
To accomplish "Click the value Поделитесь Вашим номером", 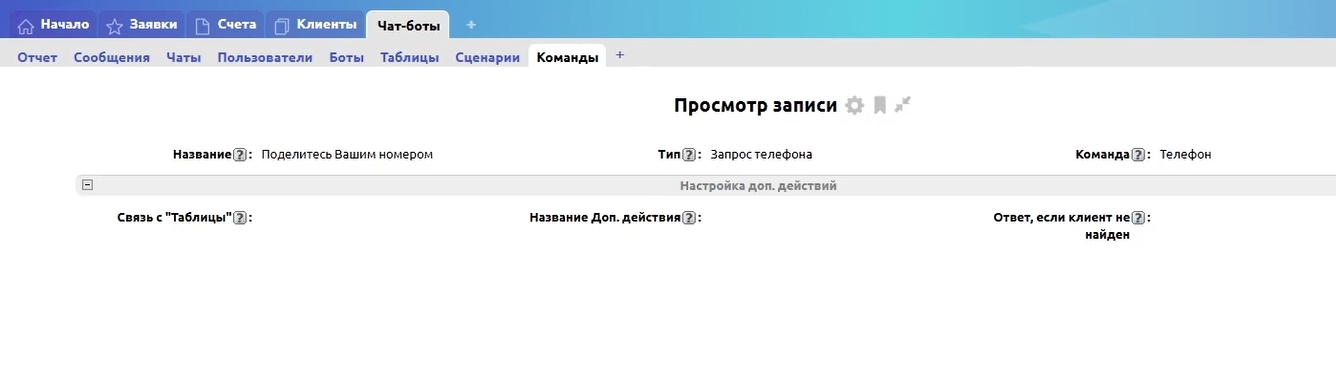I will click(x=347, y=155).
